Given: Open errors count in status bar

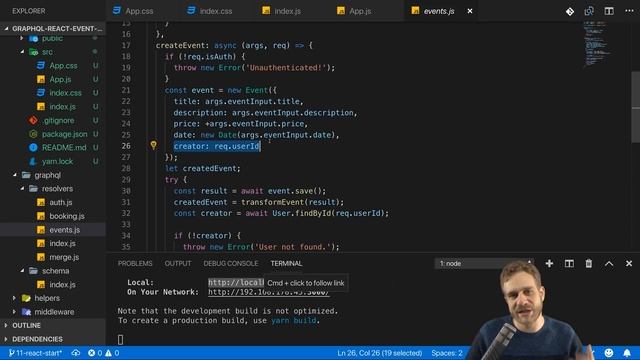Looking at the screenshot, I should pyautogui.click(x=96, y=353).
